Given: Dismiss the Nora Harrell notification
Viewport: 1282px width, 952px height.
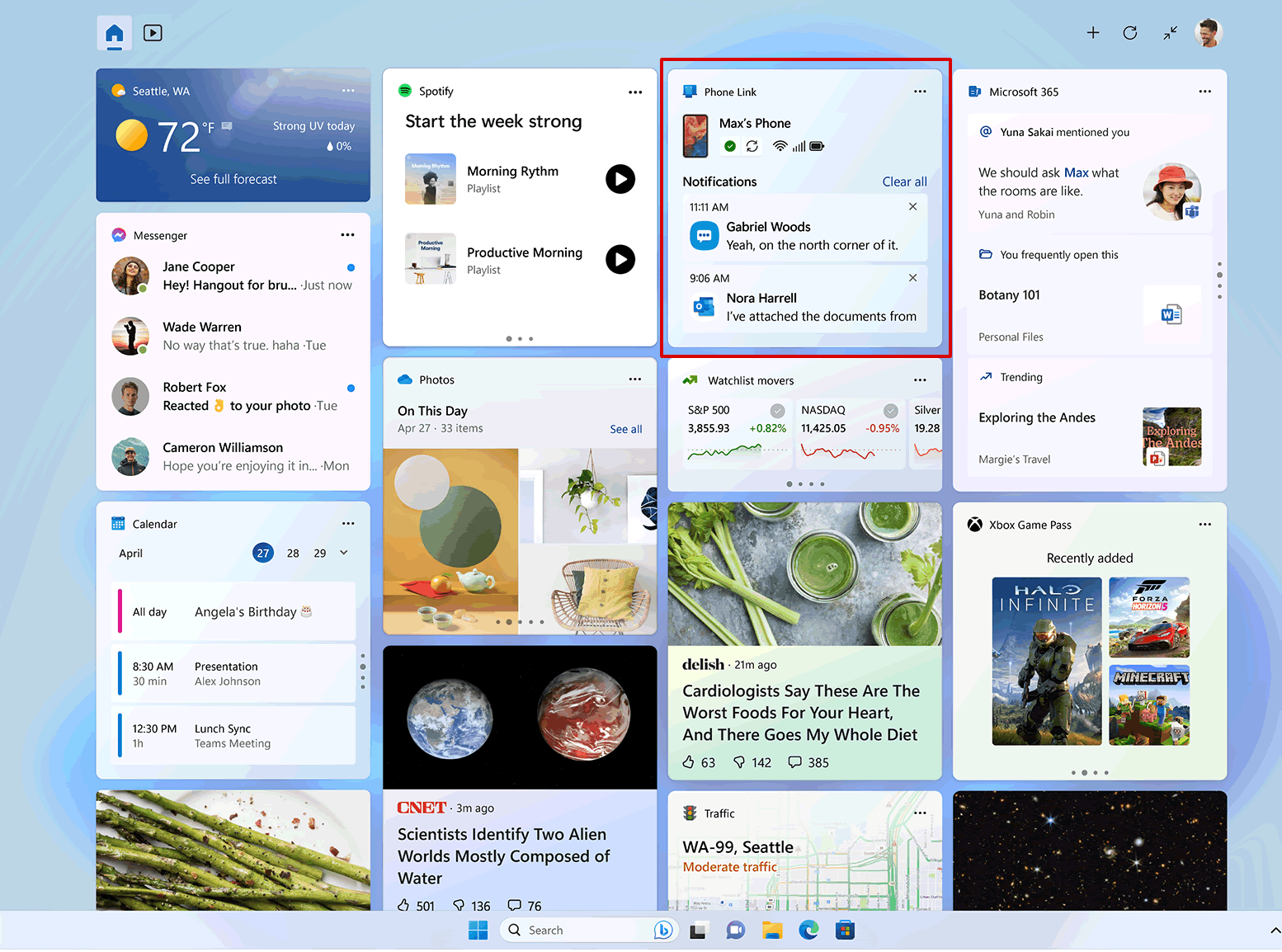Looking at the screenshot, I should tap(913, 278).
